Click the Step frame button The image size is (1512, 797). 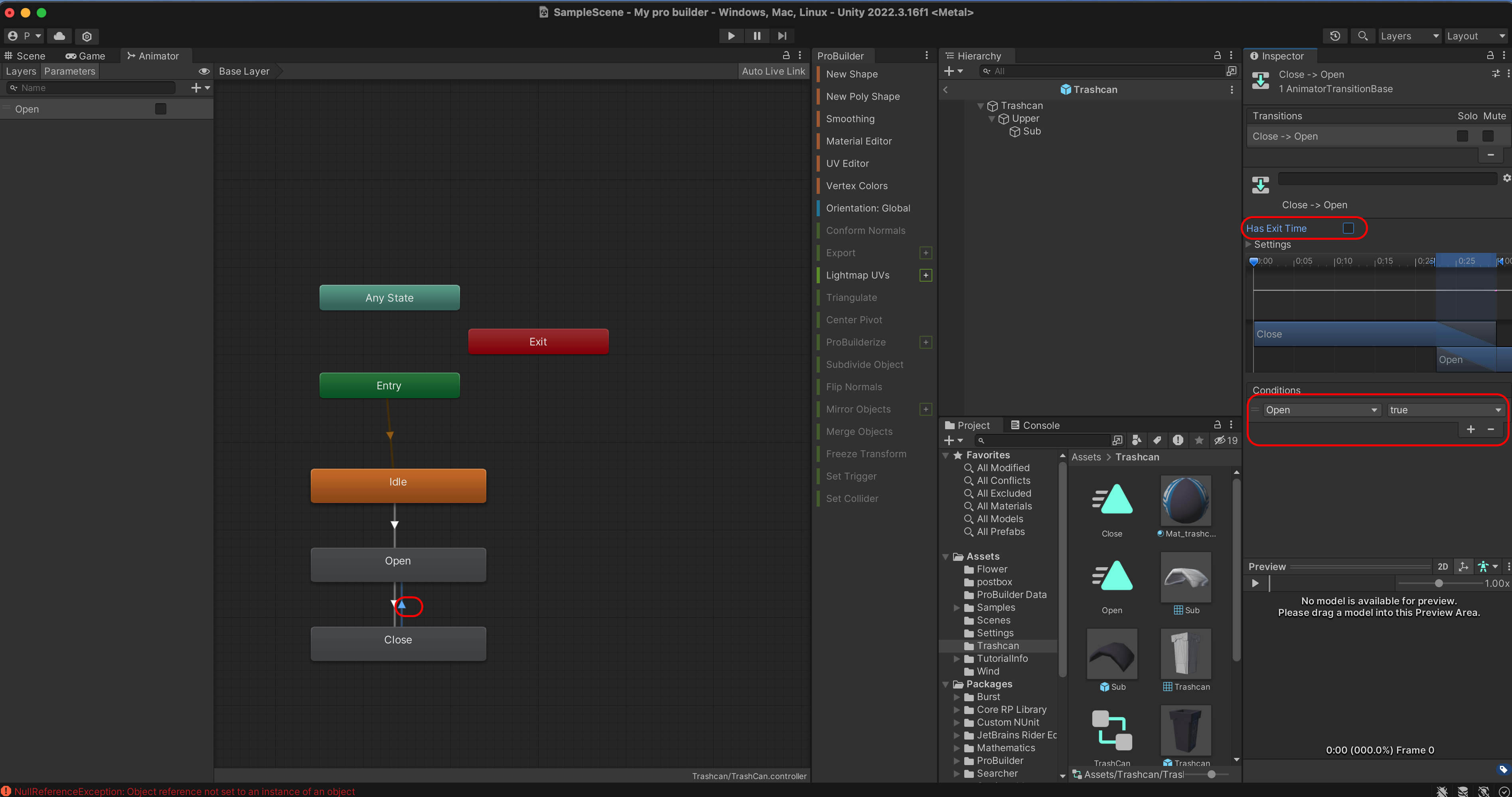(782, 36)
